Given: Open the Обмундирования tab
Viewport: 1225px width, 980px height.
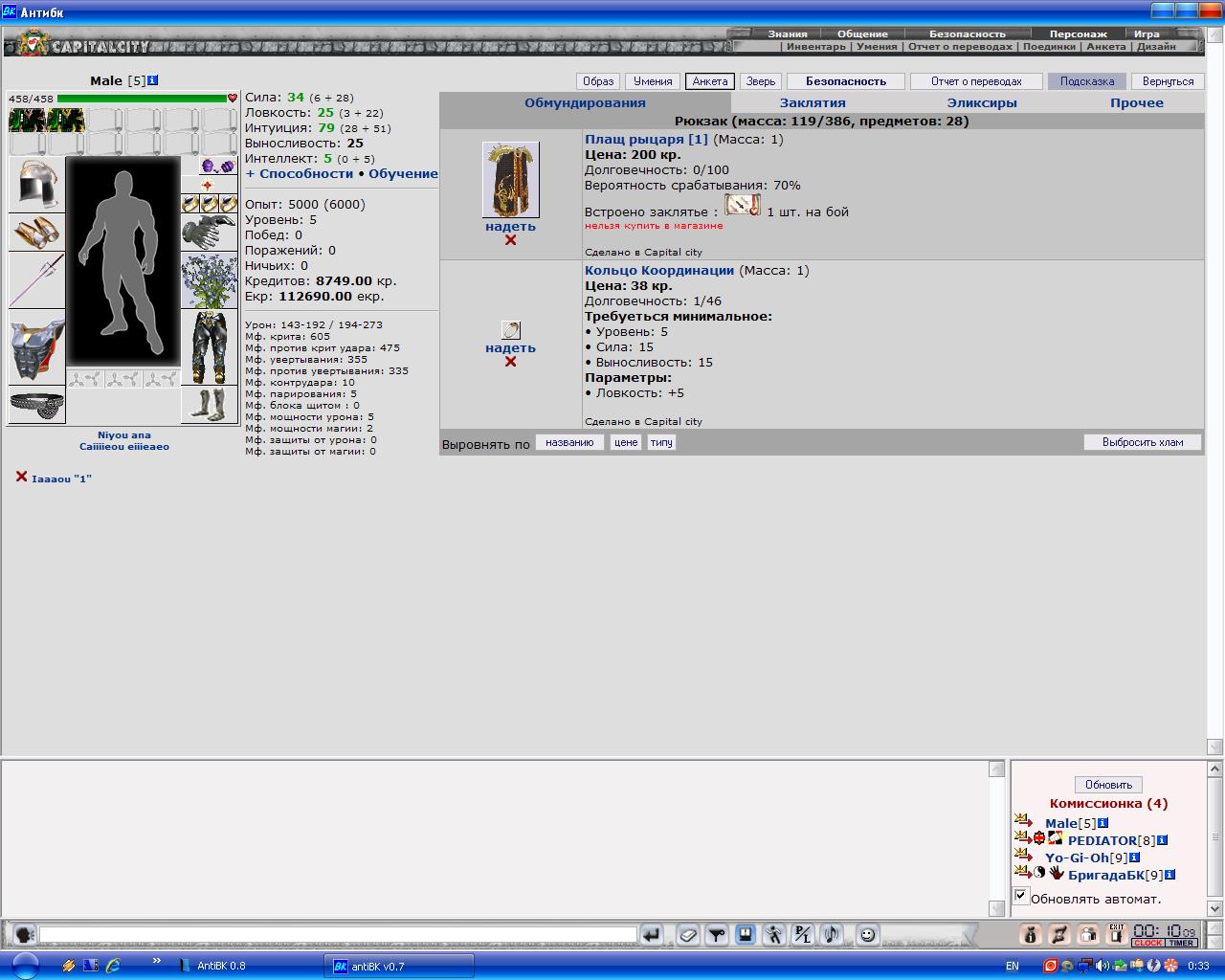Looking at the screenshot, I should [585, 102].
